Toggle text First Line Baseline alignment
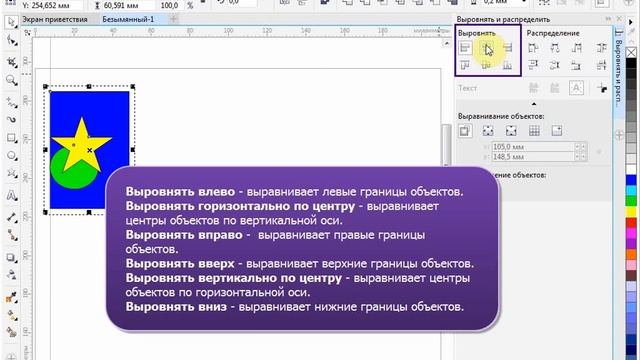The height and width of the screenshot is (360, 640). coord(533,88)
